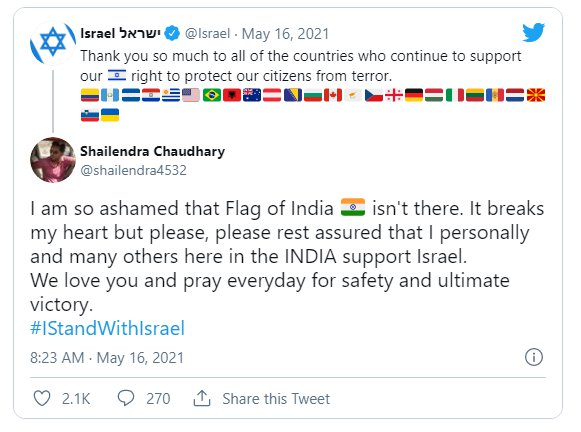The height and width of the screenshot is (432, 581).
Task: Open Shailendra Chaudhary's profile photo
Action: (53, 160)
